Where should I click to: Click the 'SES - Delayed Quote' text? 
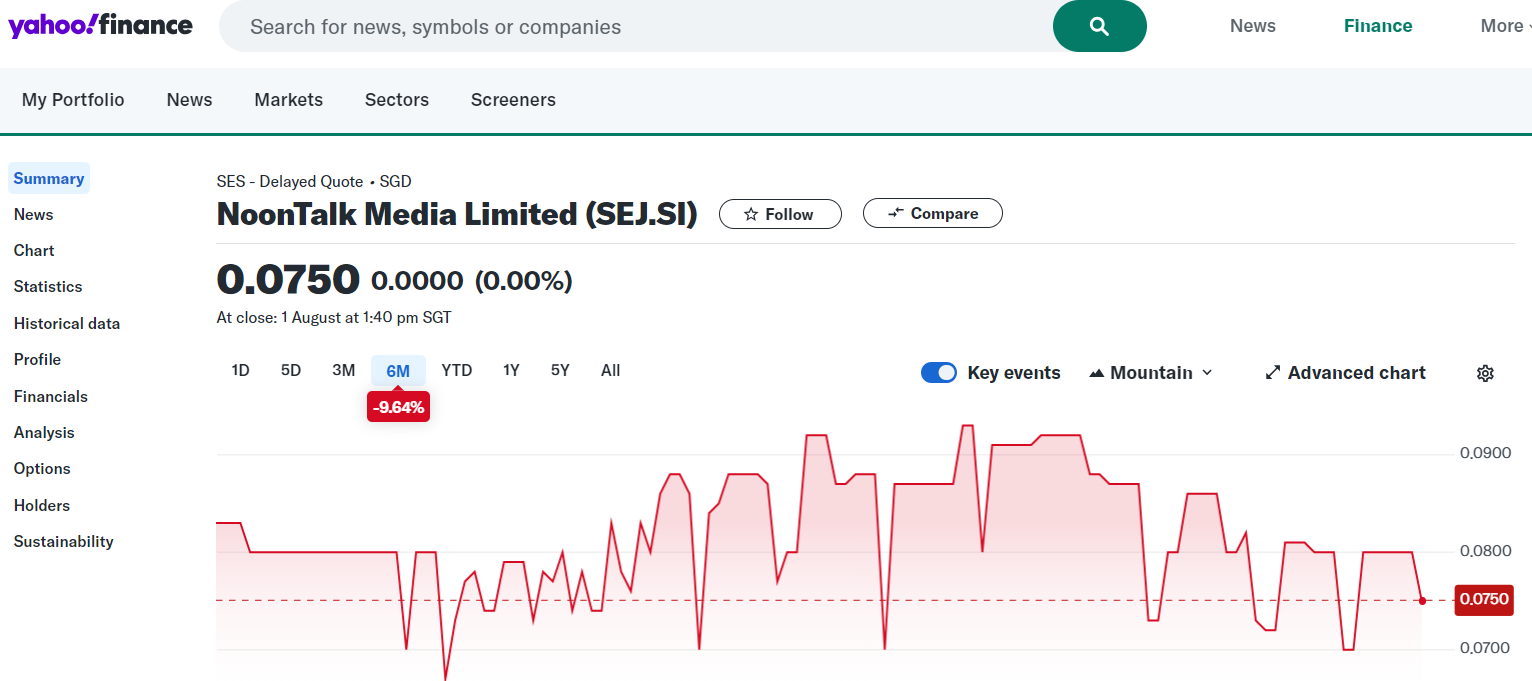click(290, 182)
